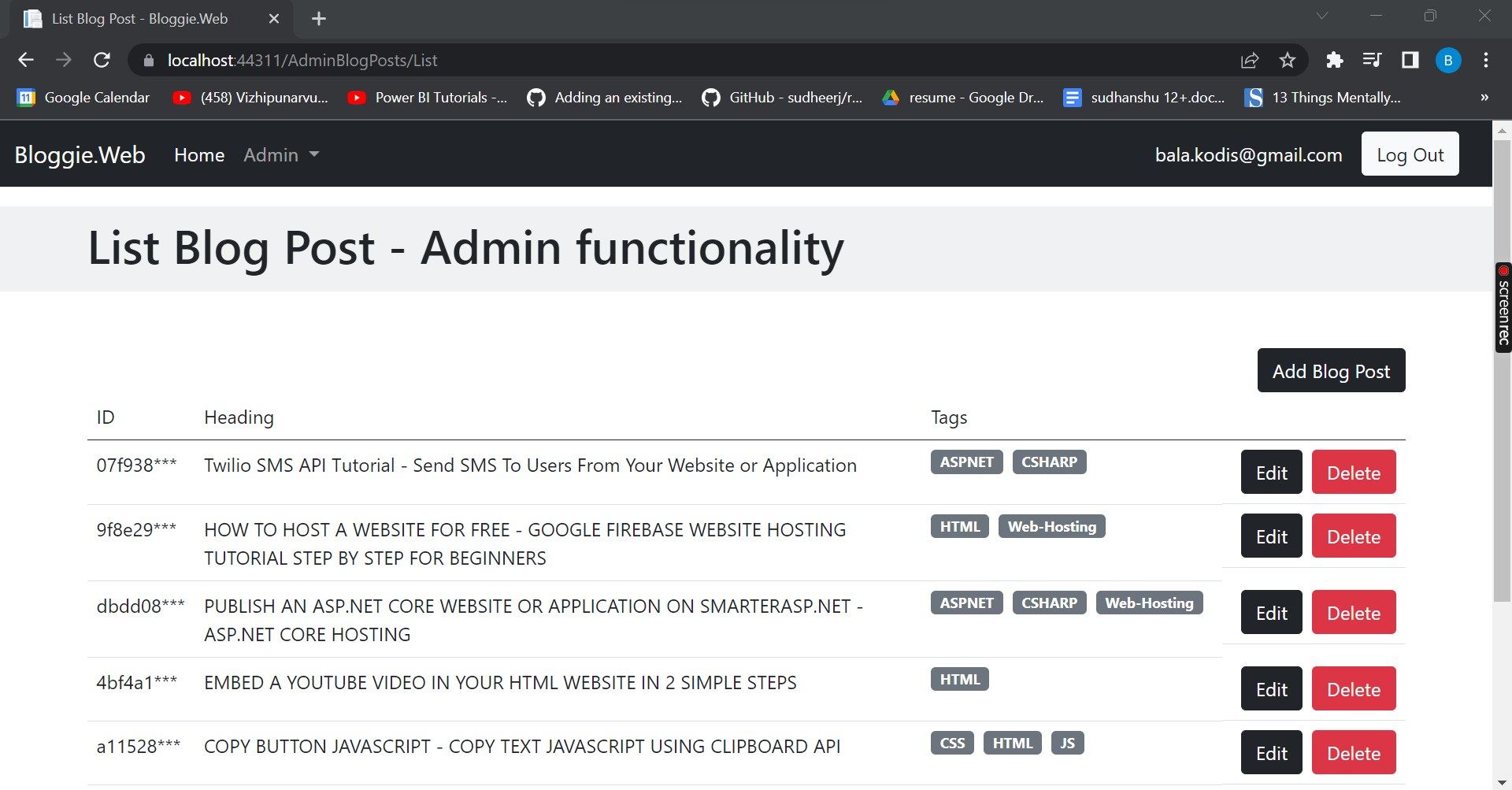Image resolution: width=1512 pixels, height=790 pixels.
Task: Open the browser extensions puzzle icon
Action: coord(1335,60)
